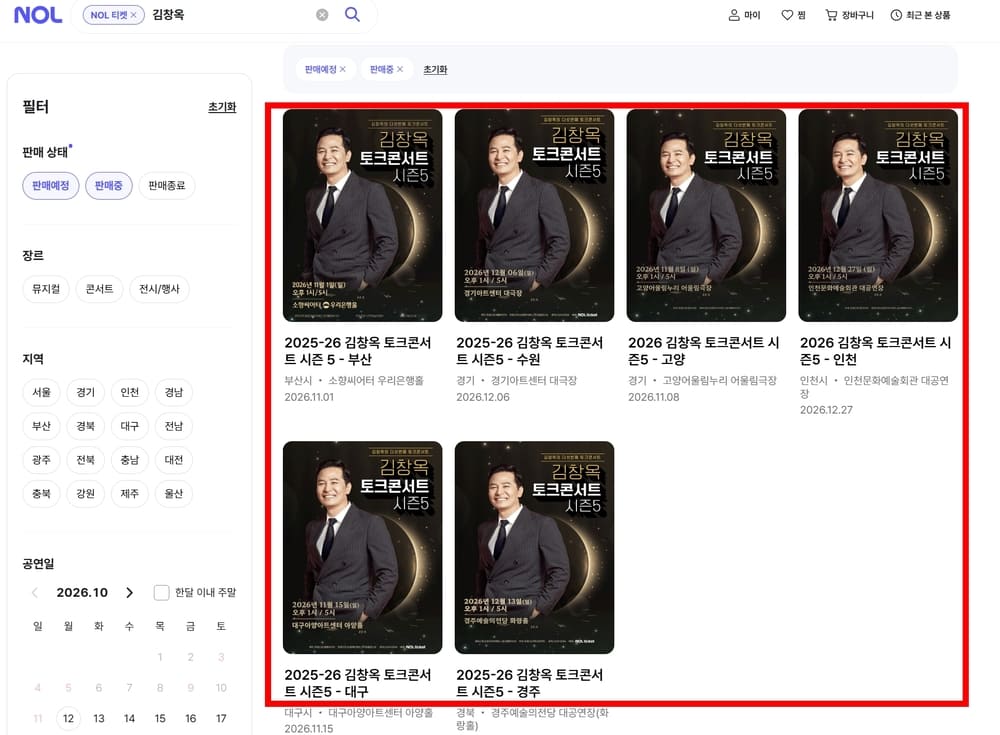This screenshot has width=1000, height=735.
Task: Clear the search text with the X icon
Action: click(322, 15)
